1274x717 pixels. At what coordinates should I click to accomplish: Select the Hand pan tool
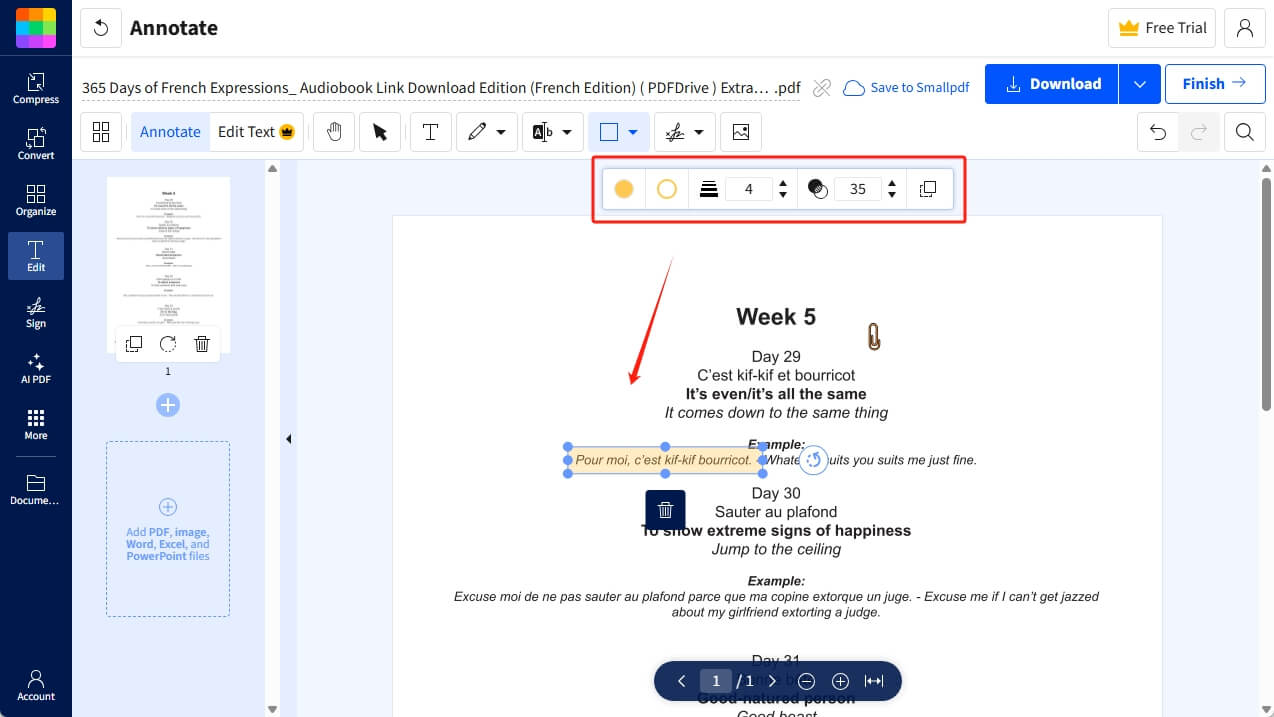[334, 131]
